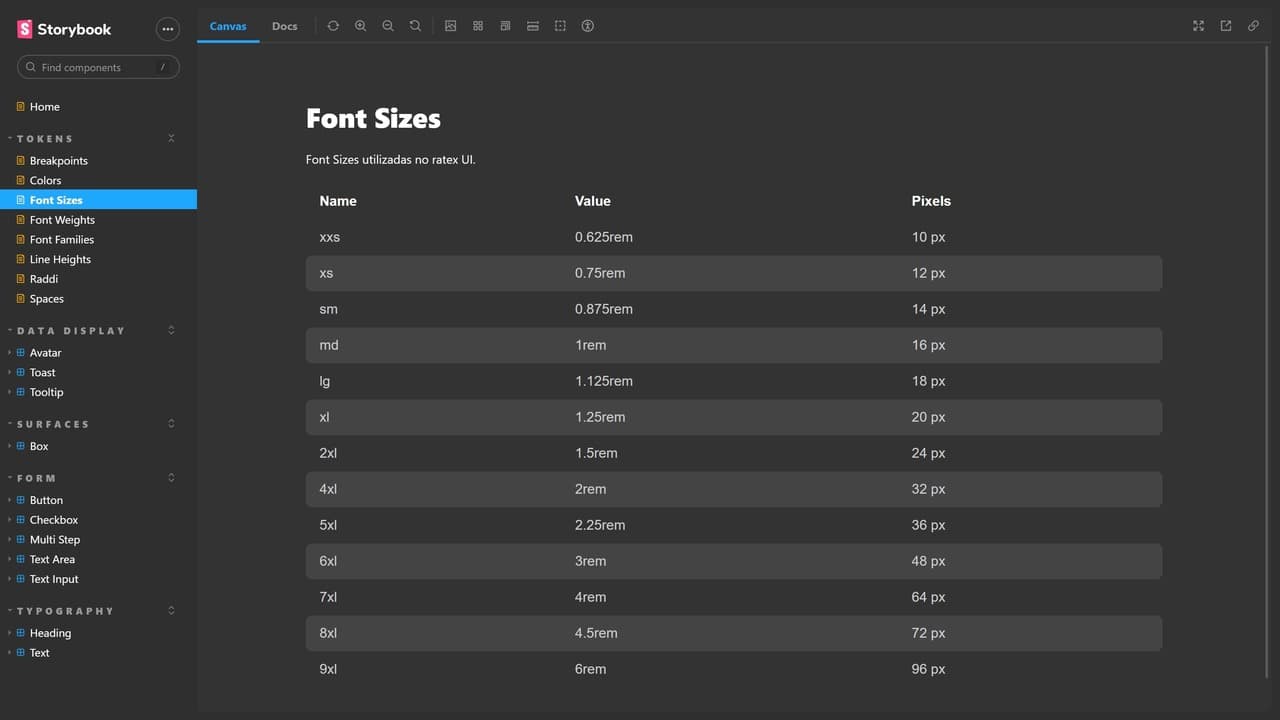Click the zoom out icon
The image size is (1280, 720).
pos(388,26)
